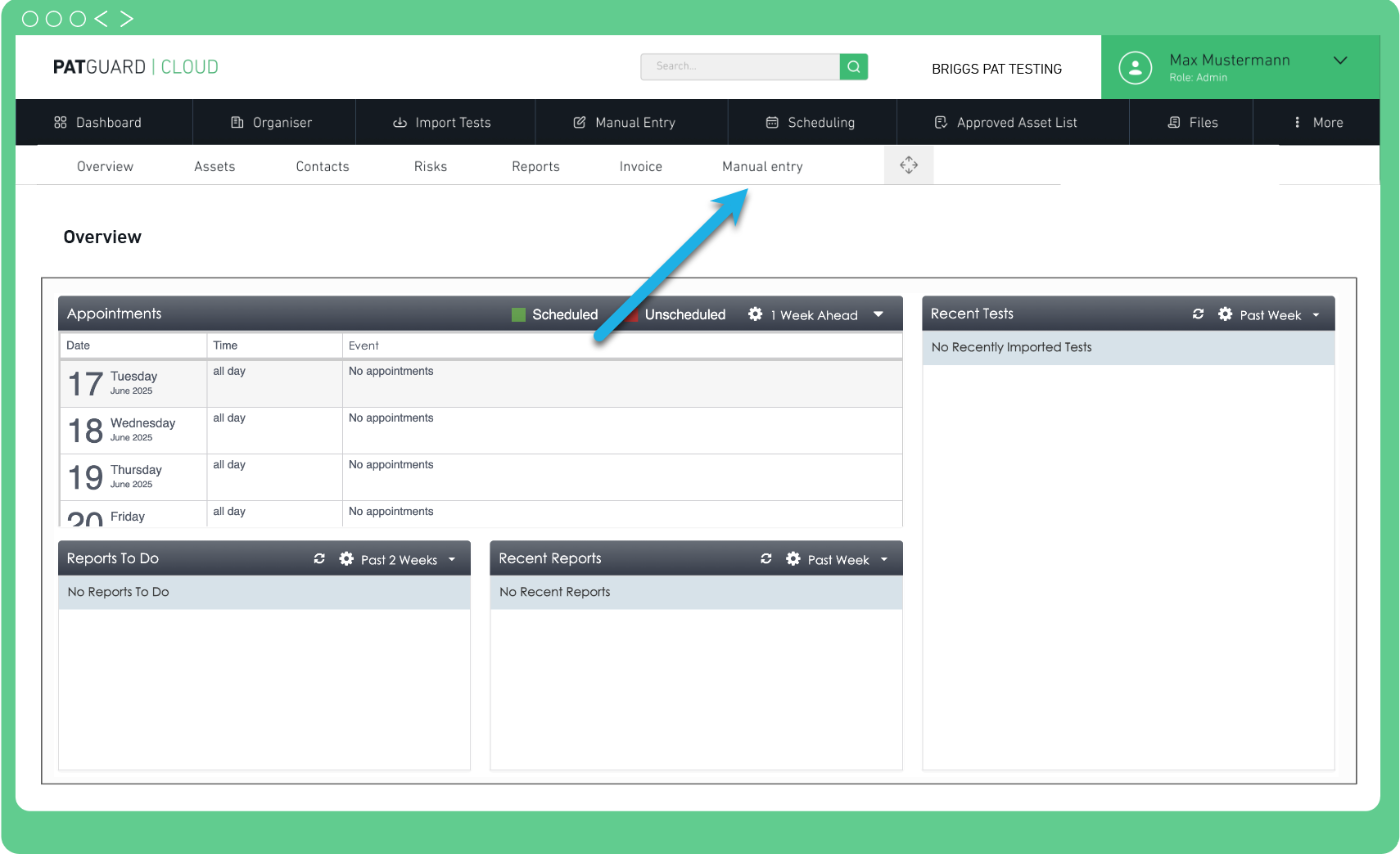Switch to the Assets tab

click(x=215, y=166)
